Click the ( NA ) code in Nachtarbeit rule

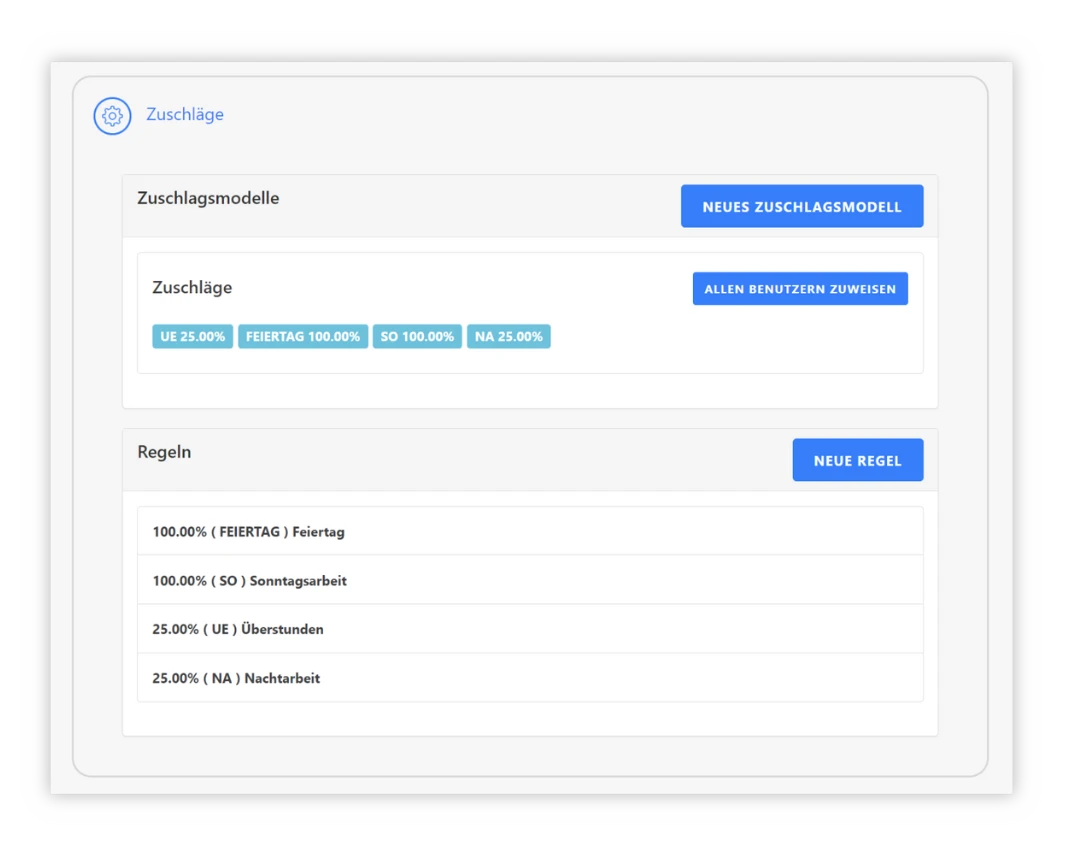[222, 678]
